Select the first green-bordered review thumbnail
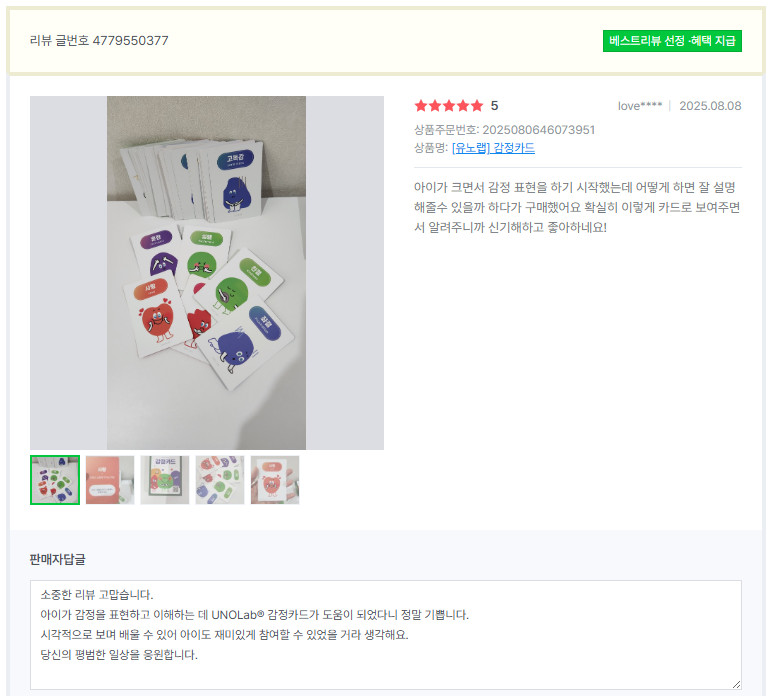Screen dimensions: 776x696 click(x=55, y=480)
